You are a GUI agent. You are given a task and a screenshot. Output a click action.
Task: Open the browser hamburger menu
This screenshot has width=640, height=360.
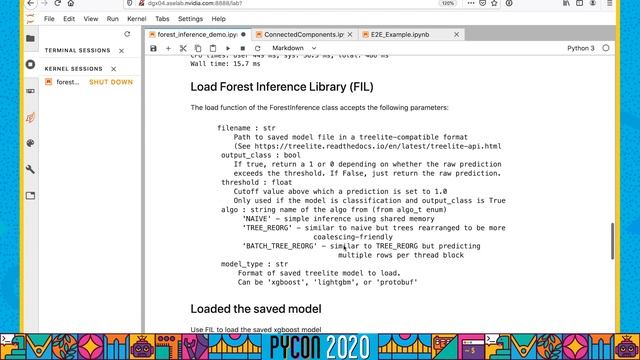tap(609, 3)
